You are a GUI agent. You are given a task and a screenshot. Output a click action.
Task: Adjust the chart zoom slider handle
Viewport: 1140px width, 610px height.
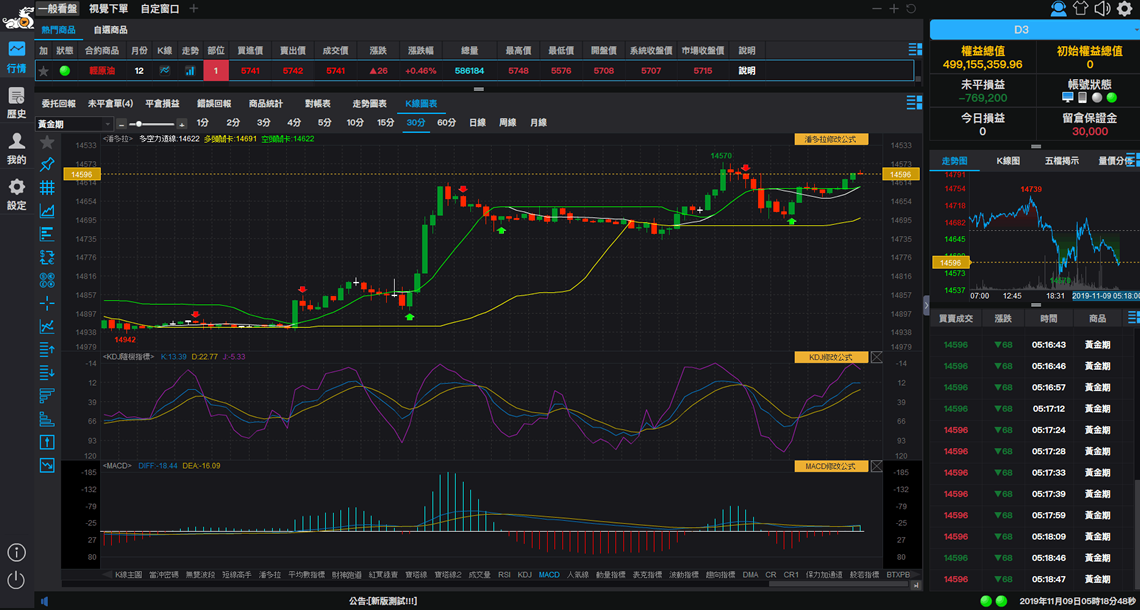(132, 123)
